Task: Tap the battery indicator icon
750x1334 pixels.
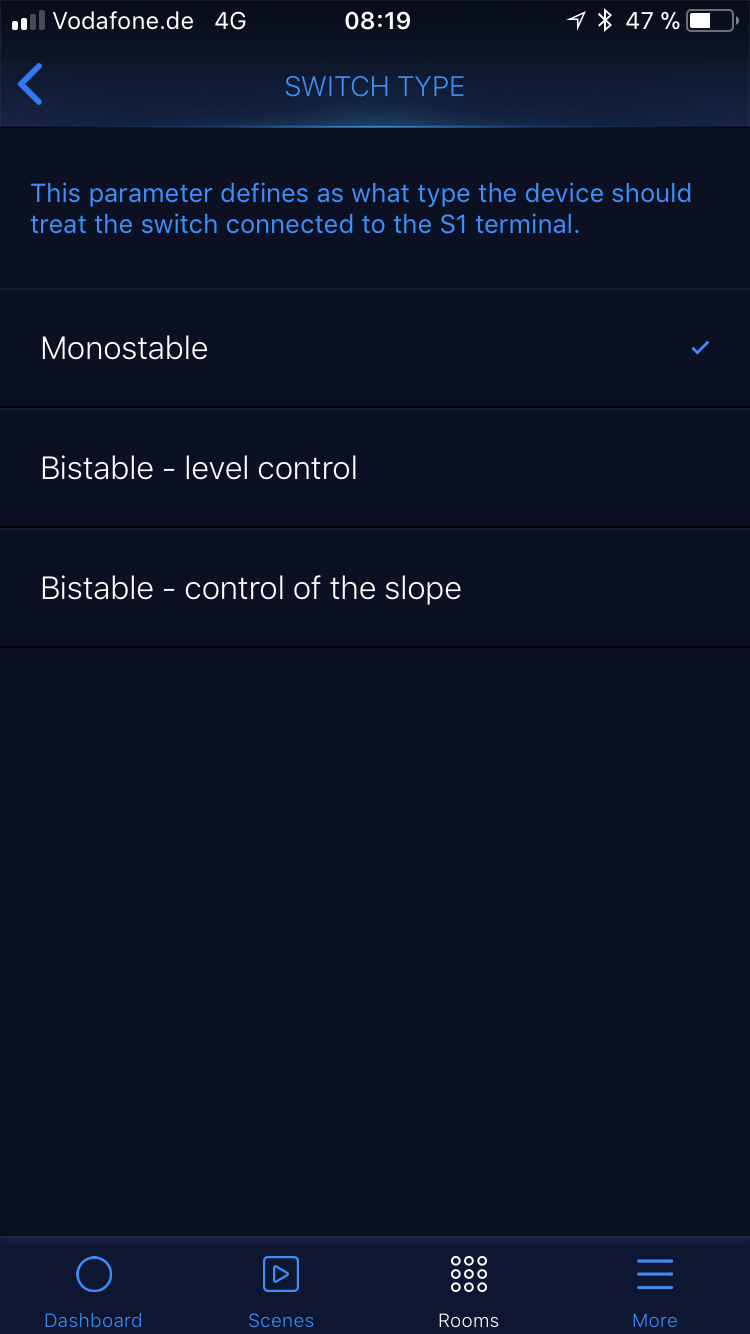Action: [711, 21]
